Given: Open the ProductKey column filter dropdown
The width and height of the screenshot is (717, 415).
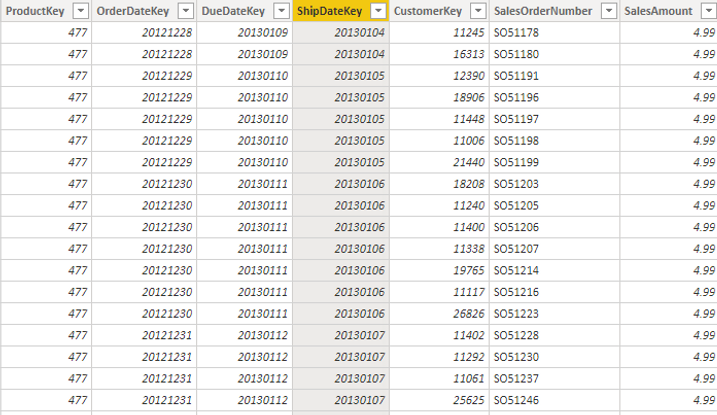Looking at the screenshot, I should (80, 11).
